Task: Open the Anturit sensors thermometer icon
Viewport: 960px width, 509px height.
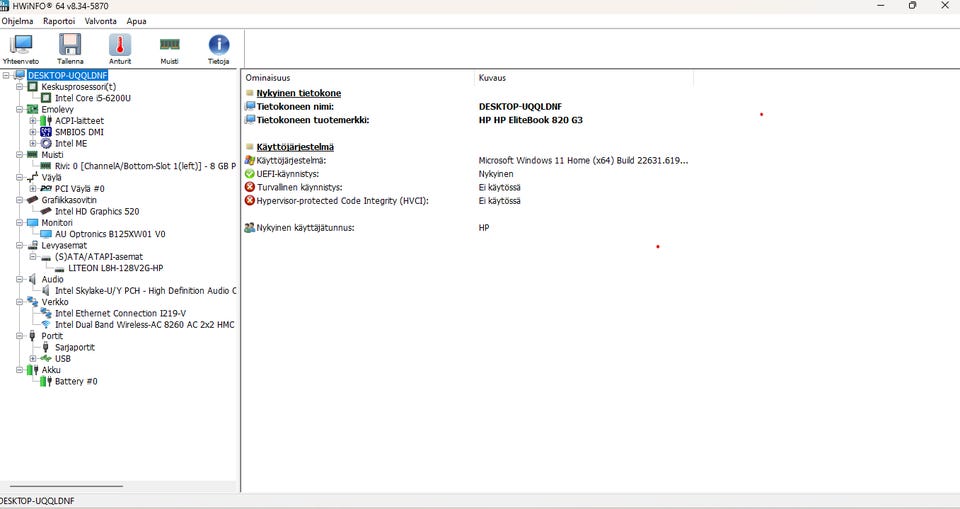Action: 120,45
